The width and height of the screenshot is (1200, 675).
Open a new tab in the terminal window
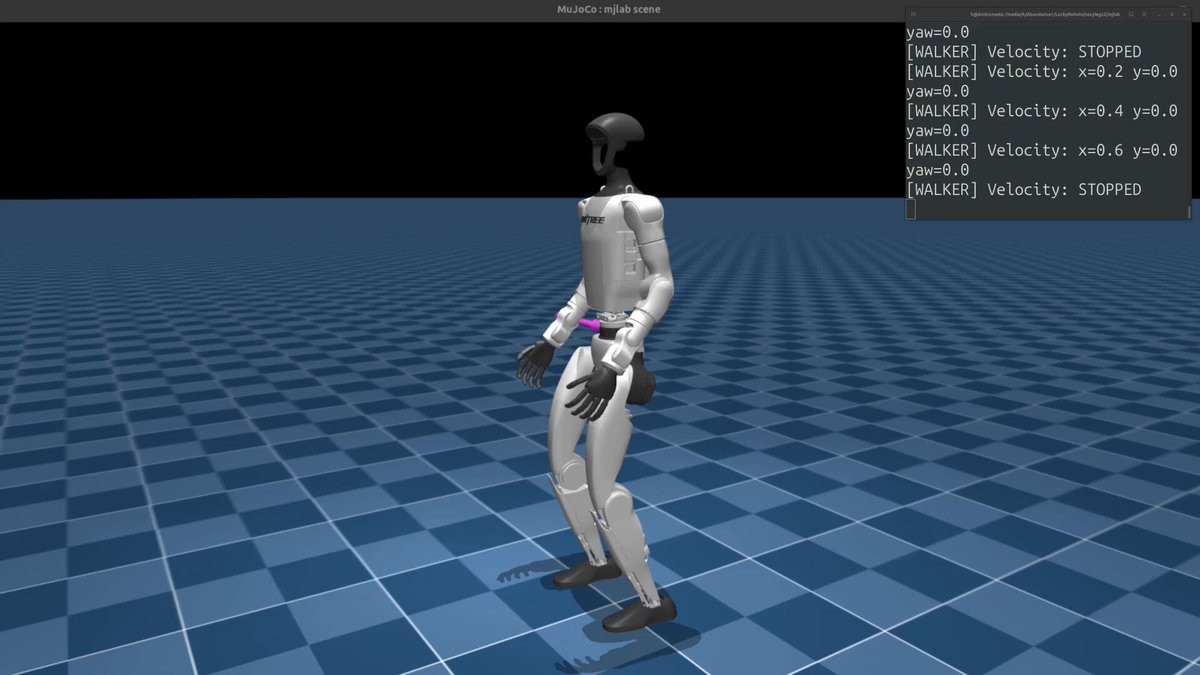click(x=913, y=14)
